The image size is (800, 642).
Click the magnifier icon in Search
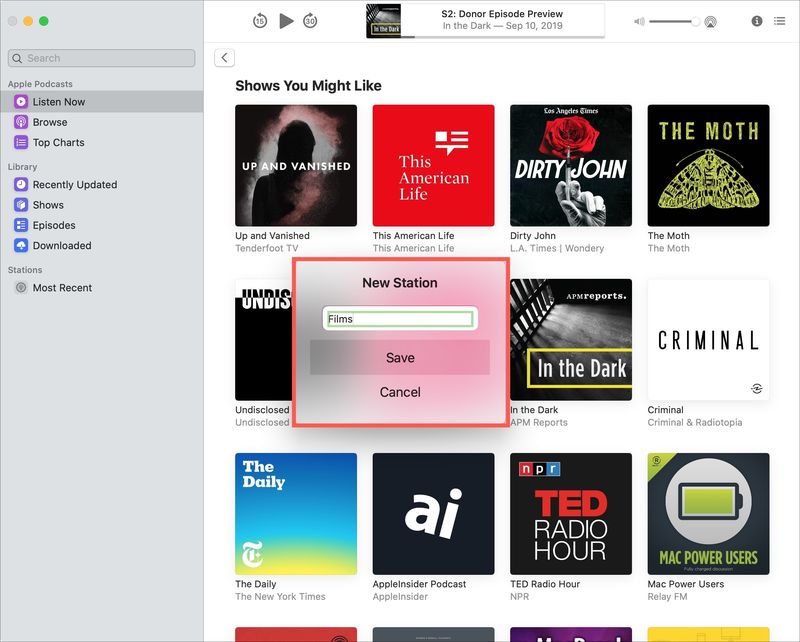click(x=17, y=58)
